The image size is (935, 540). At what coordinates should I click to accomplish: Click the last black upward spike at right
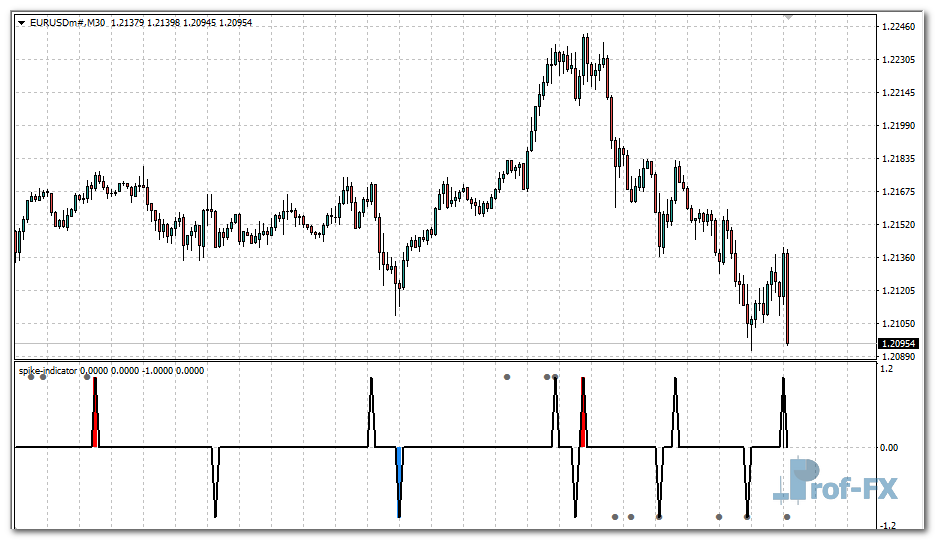click(783, 410)
